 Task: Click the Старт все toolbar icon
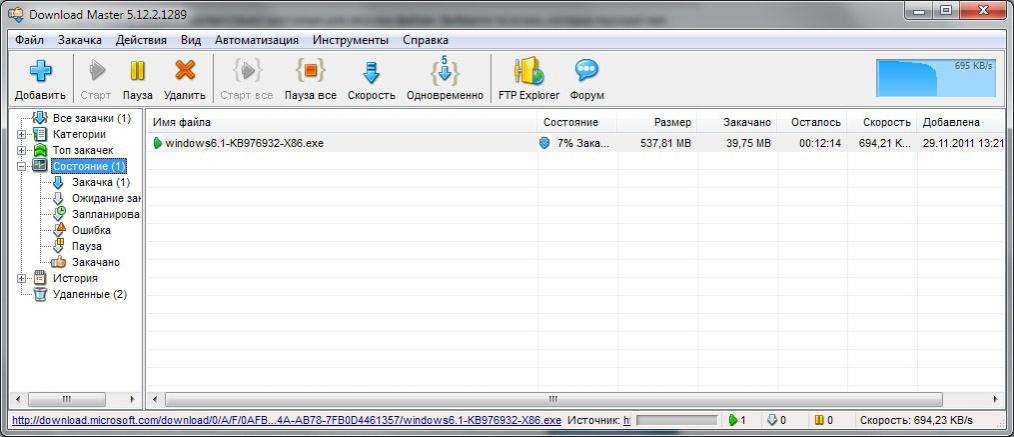247,70
